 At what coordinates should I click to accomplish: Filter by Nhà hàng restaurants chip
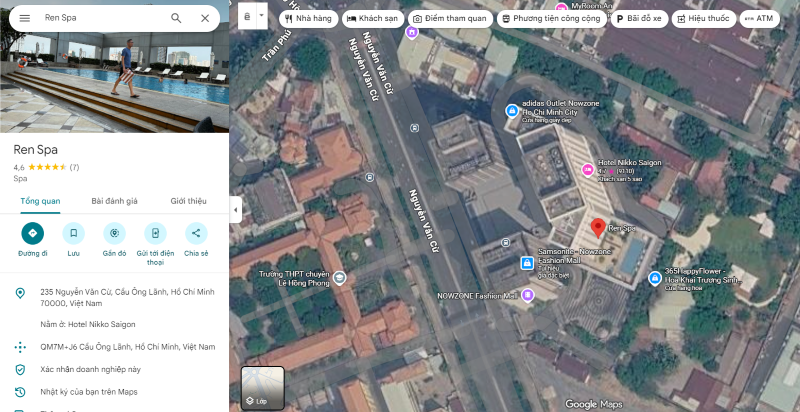click(x=309, y=19)
